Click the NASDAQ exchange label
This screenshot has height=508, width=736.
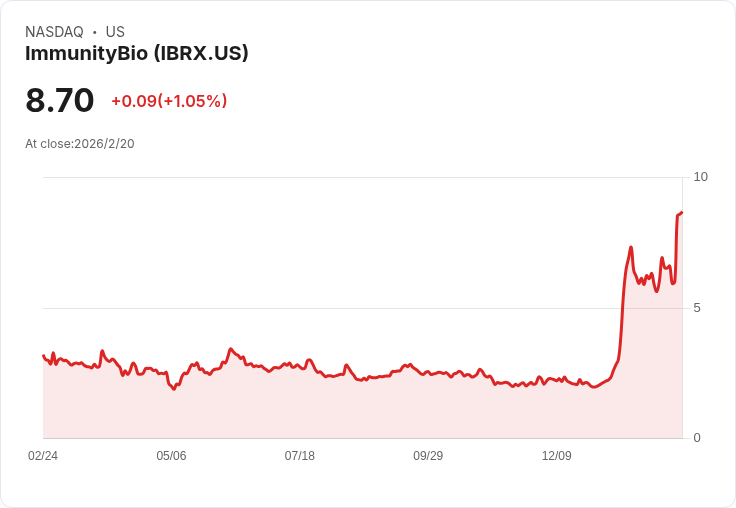[54, 32]
